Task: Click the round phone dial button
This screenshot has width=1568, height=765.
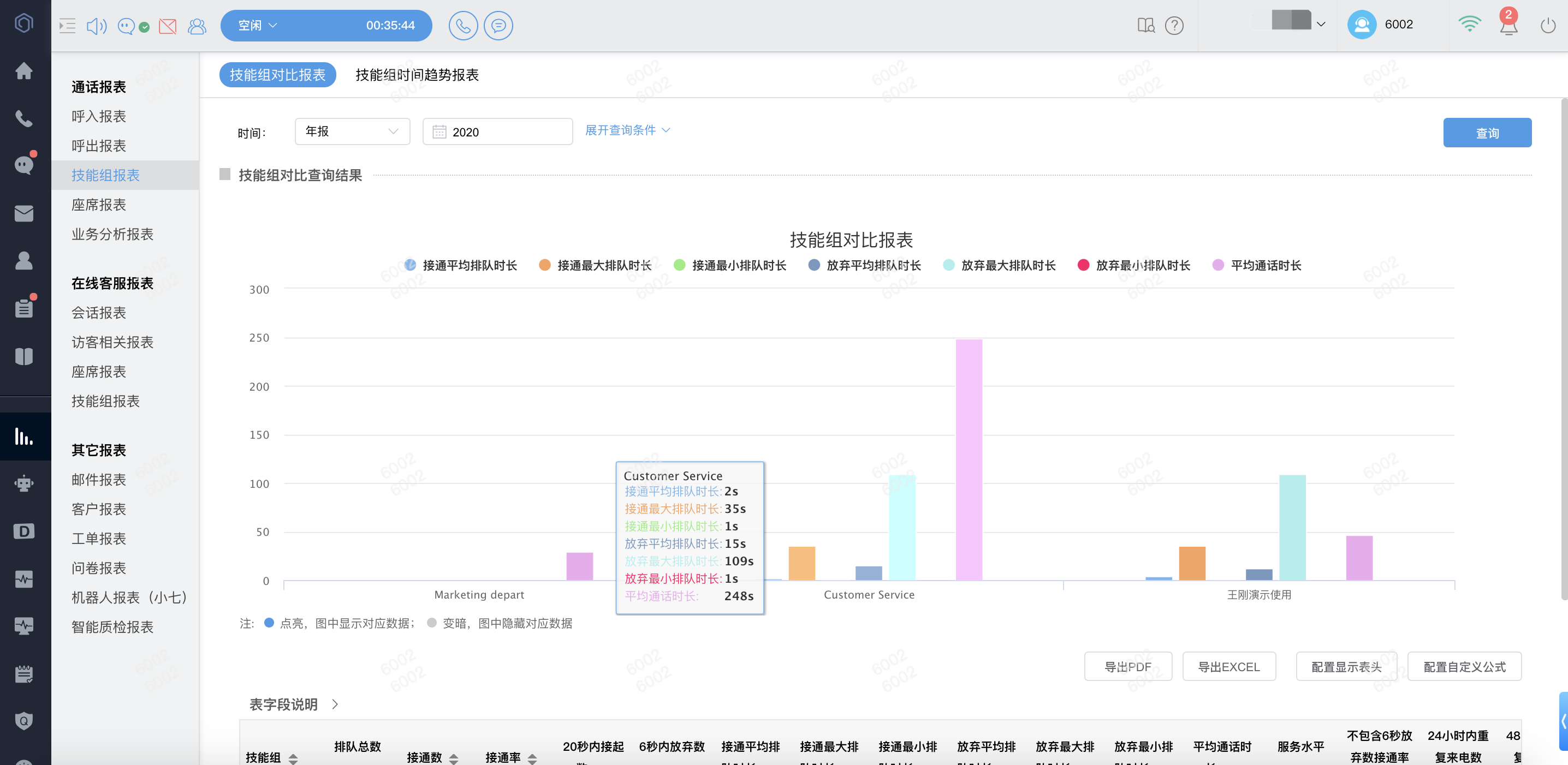Action: tap(462, 26)
